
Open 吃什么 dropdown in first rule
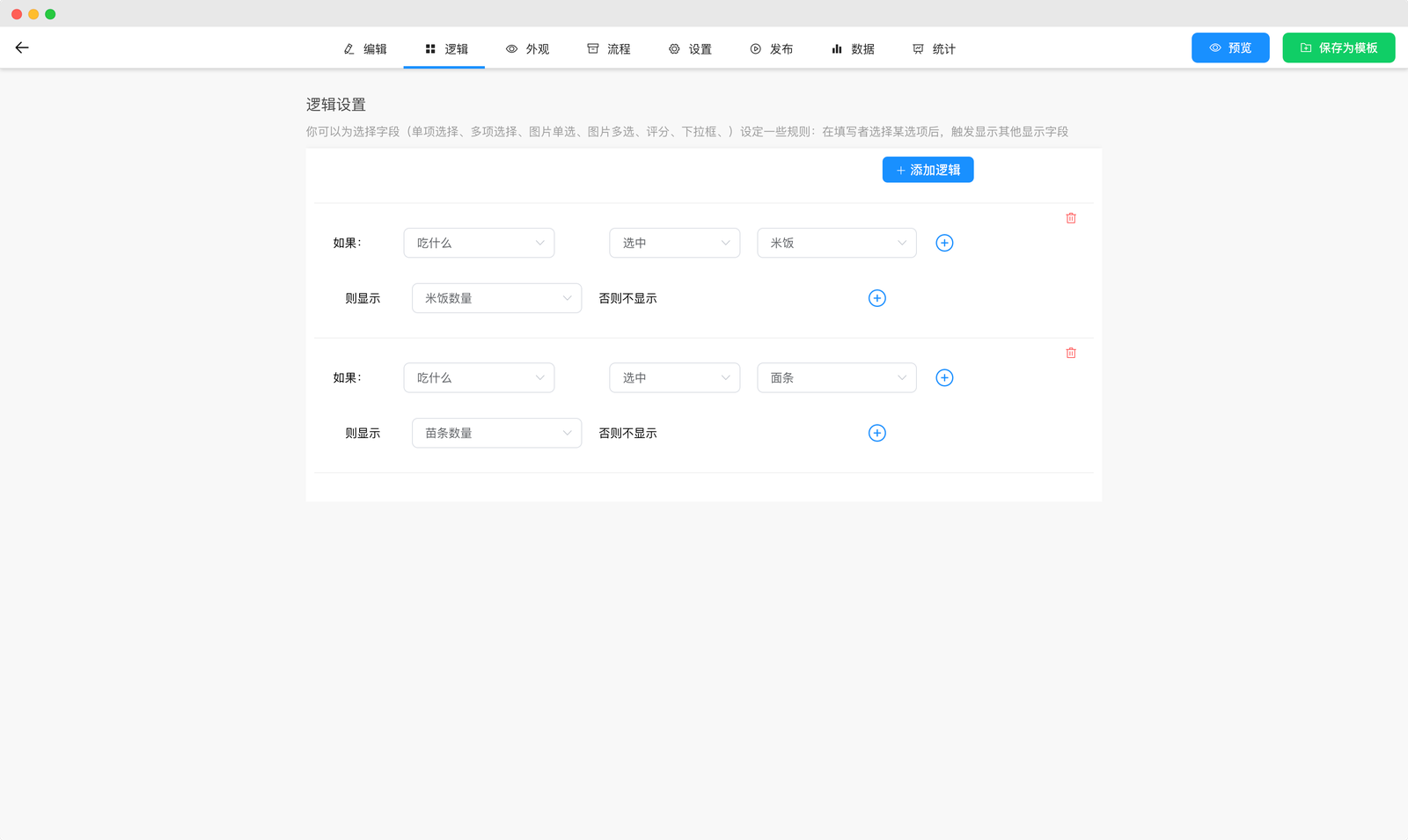click(x=480, y=243)
